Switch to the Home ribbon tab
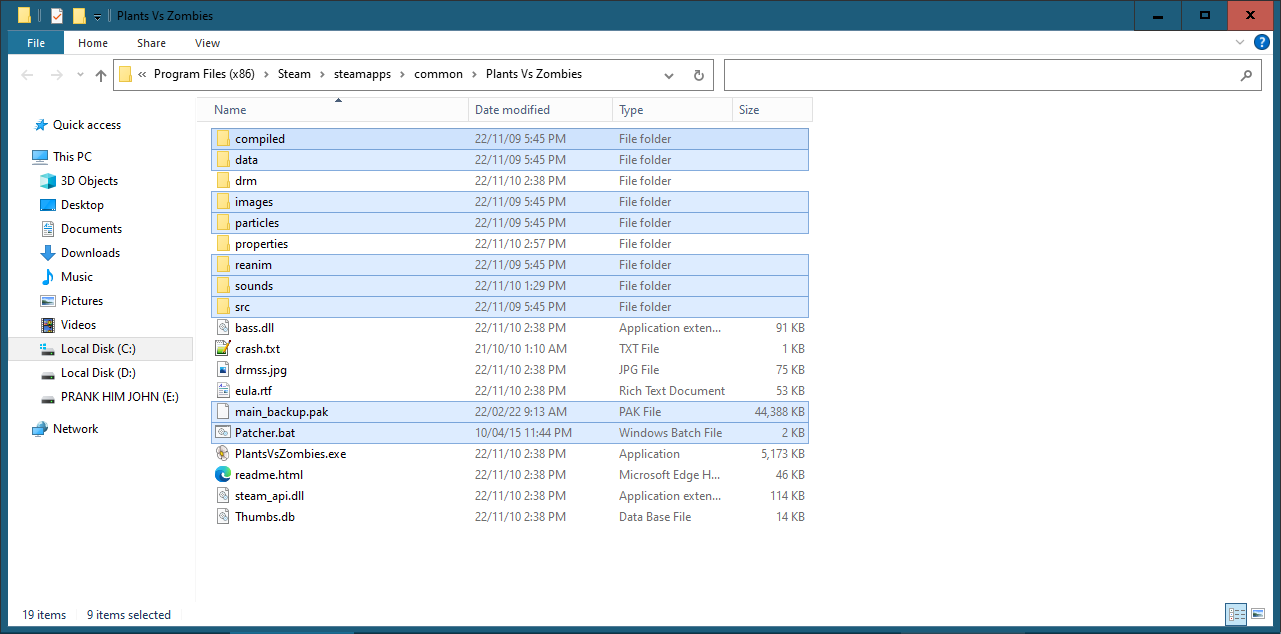The width and height of the screenshot is (1281, 634). pos(93,43)
